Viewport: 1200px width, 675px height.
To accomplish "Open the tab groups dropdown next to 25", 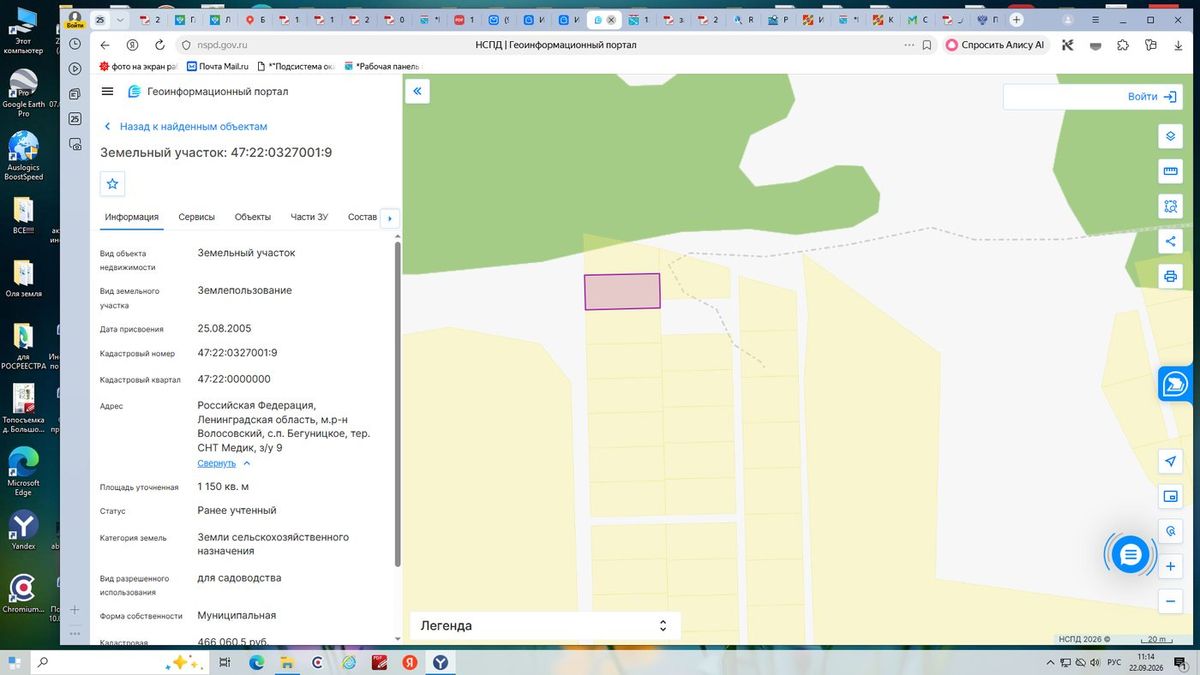I will coord(121,20).
